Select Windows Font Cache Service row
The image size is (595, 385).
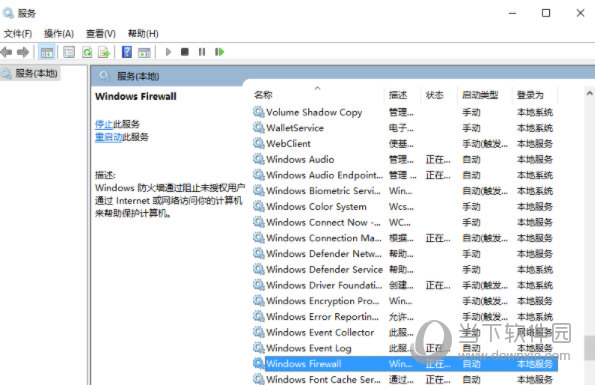(405, 379)
